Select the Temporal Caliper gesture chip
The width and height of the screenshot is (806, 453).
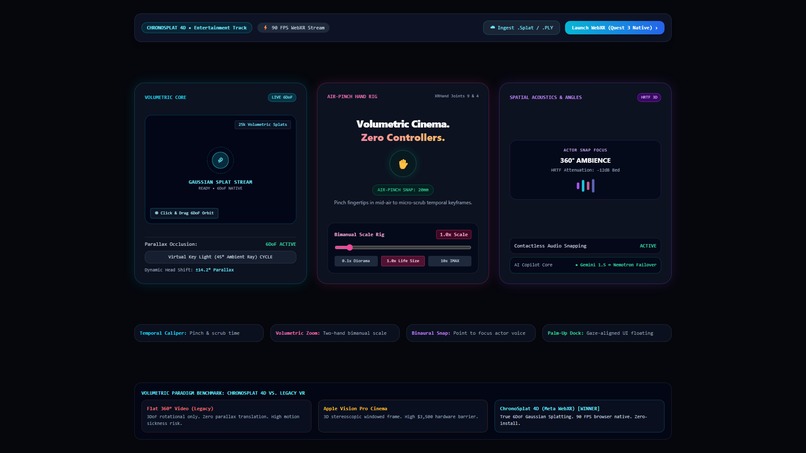coord(199,333)
